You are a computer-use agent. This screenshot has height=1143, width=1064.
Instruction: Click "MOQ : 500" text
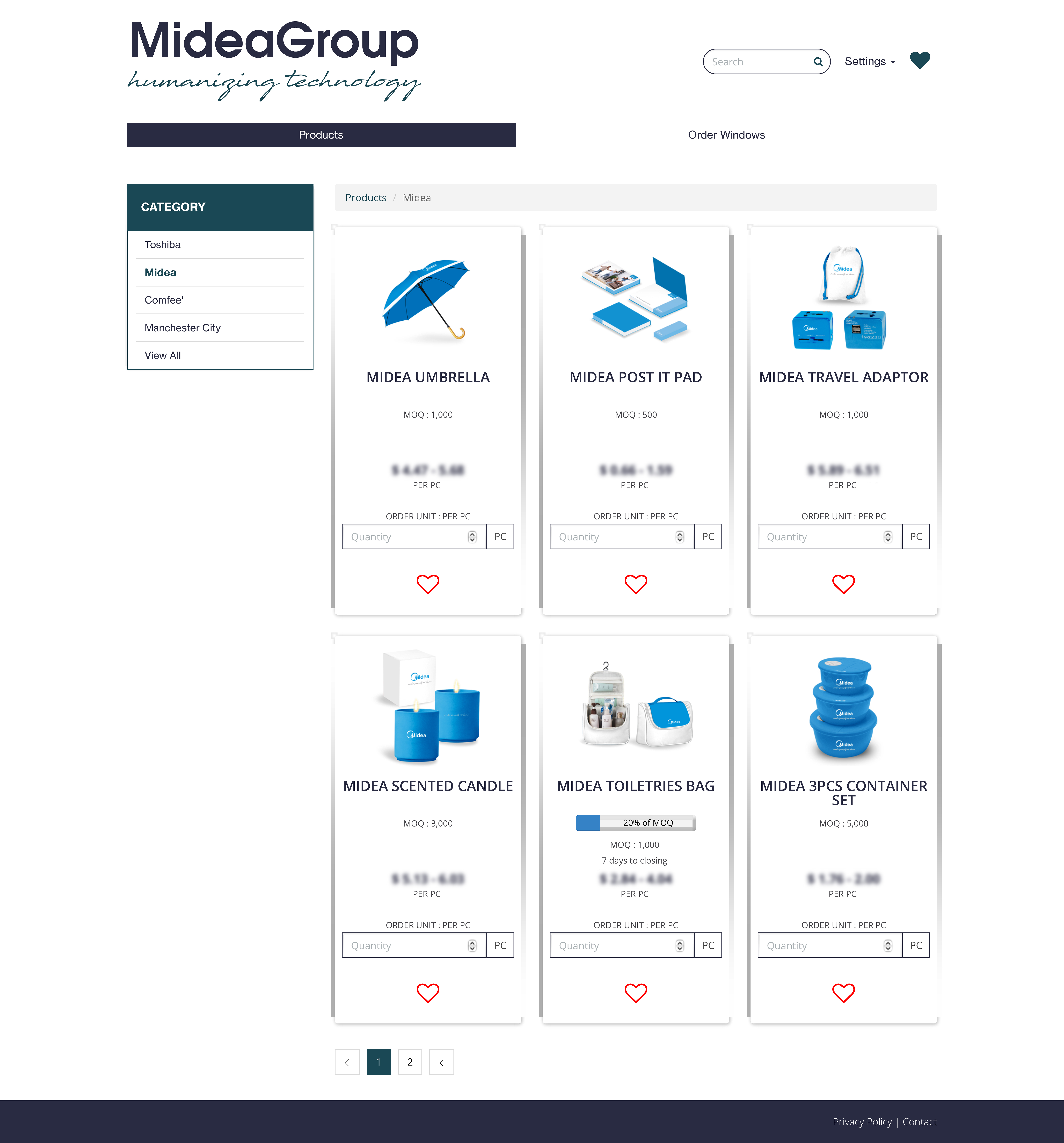point(636,415)
